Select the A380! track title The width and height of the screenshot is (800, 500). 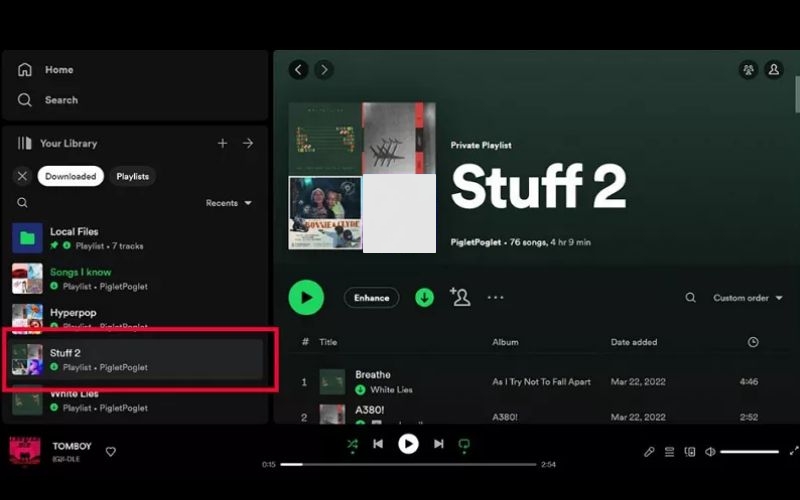click(369, 410)
